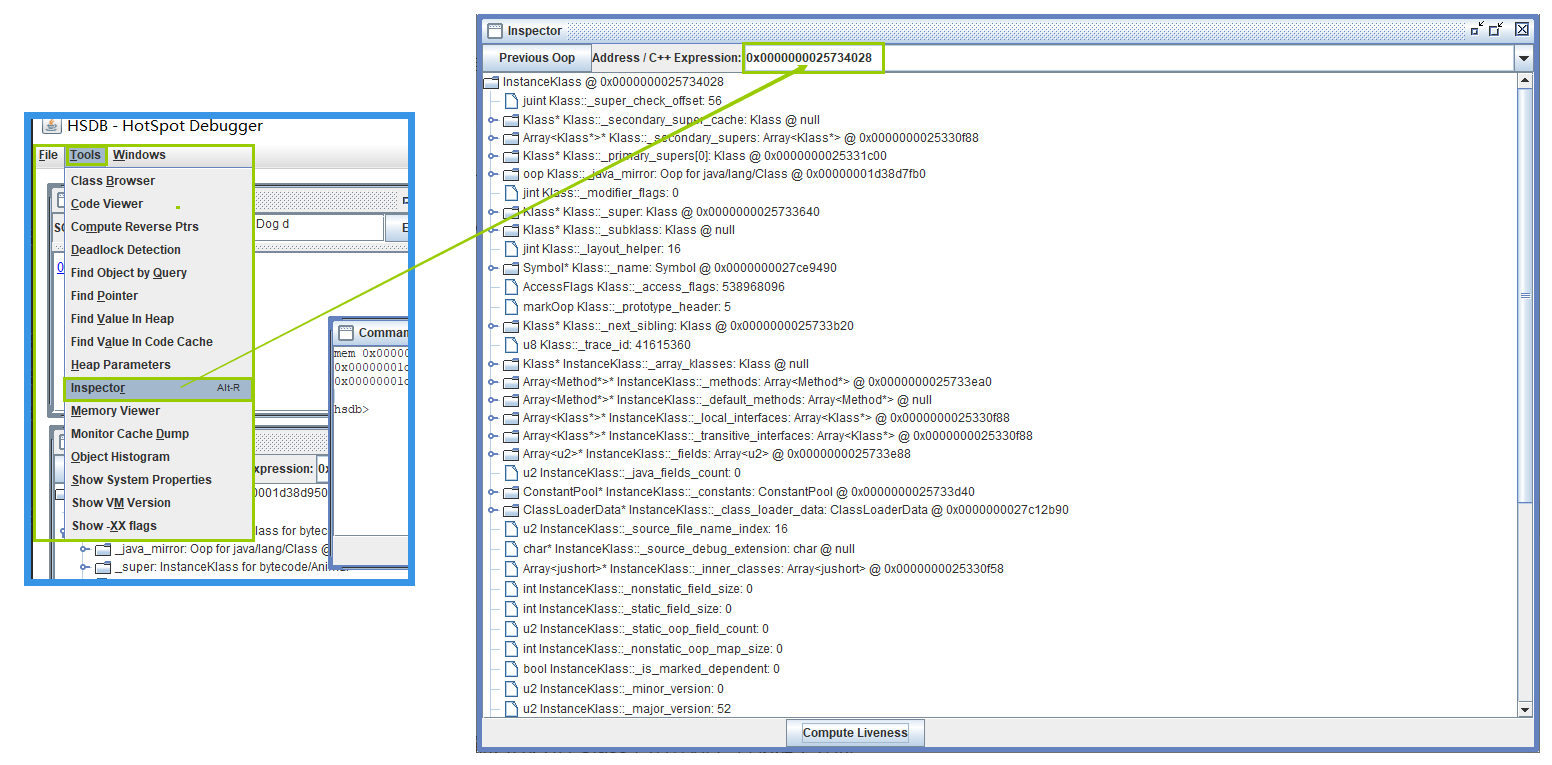This screenshot has width=1552, height=765.
Task: Choose Deadlock Detection menu entry
Action: coord(158,250)
